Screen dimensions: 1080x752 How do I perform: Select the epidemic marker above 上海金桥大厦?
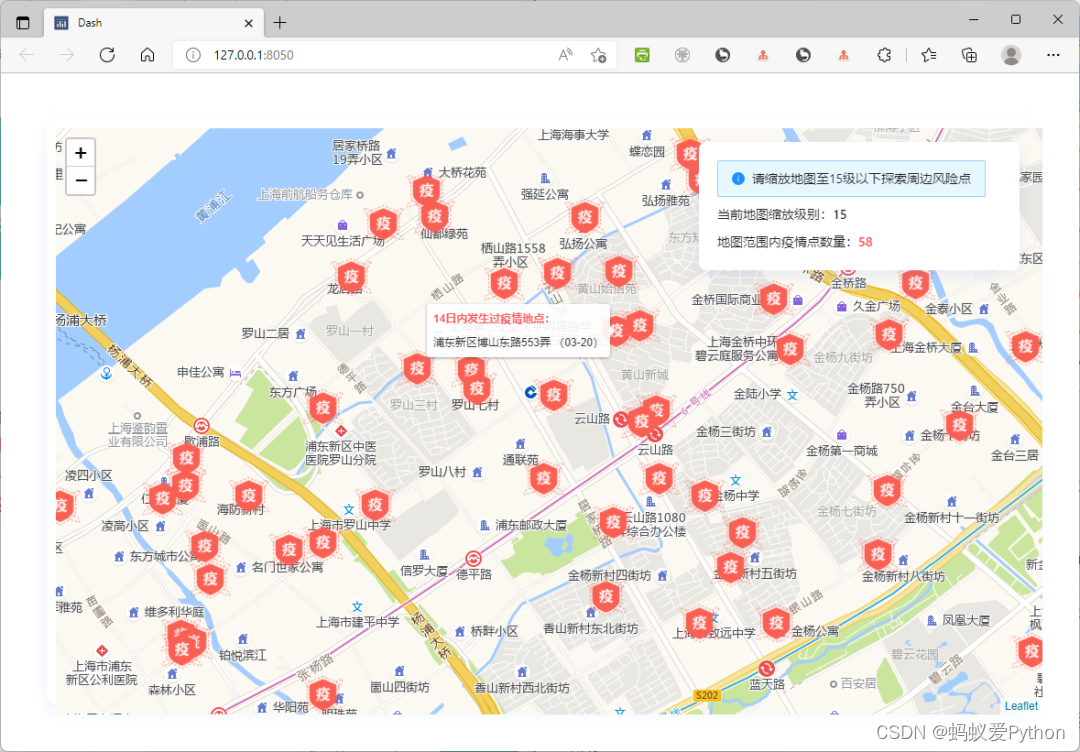tap(889, 335)
